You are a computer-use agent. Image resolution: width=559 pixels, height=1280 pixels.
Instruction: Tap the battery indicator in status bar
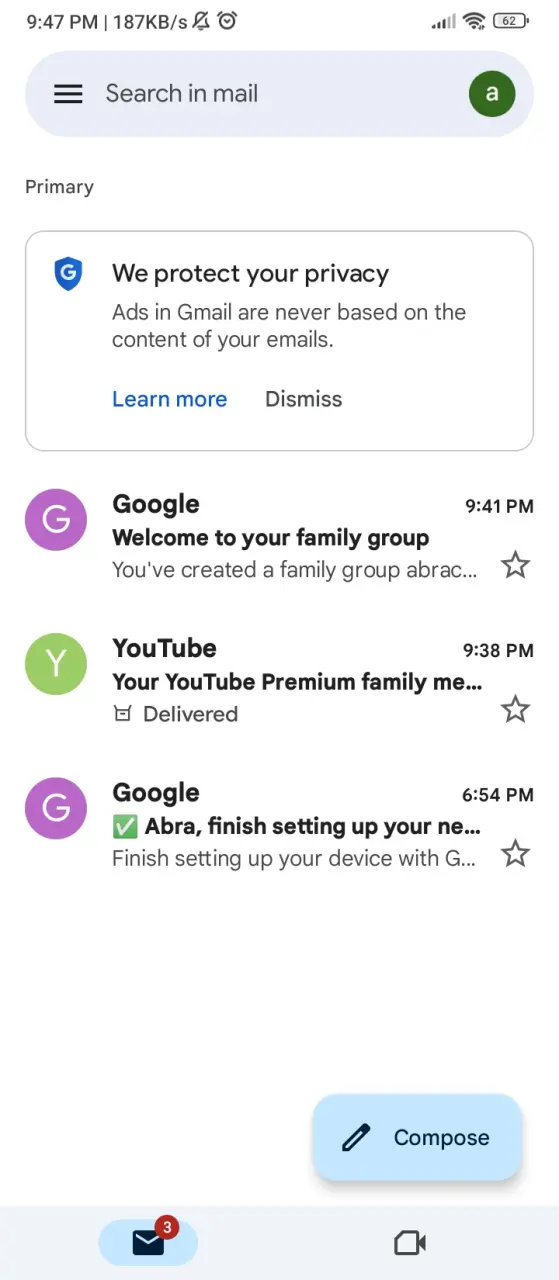click(x=511, y=21)
